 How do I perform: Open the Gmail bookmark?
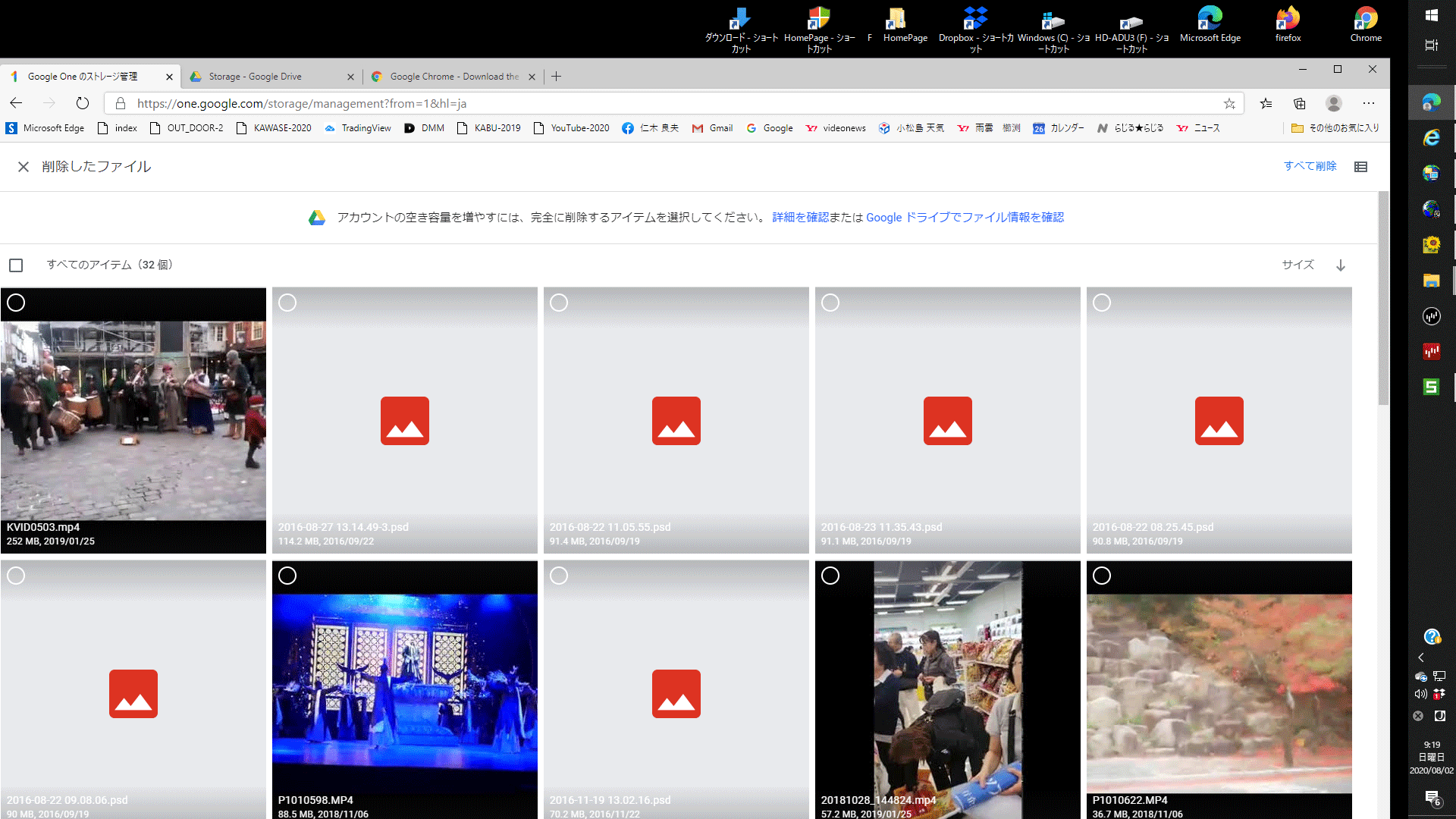coord(713,128)
